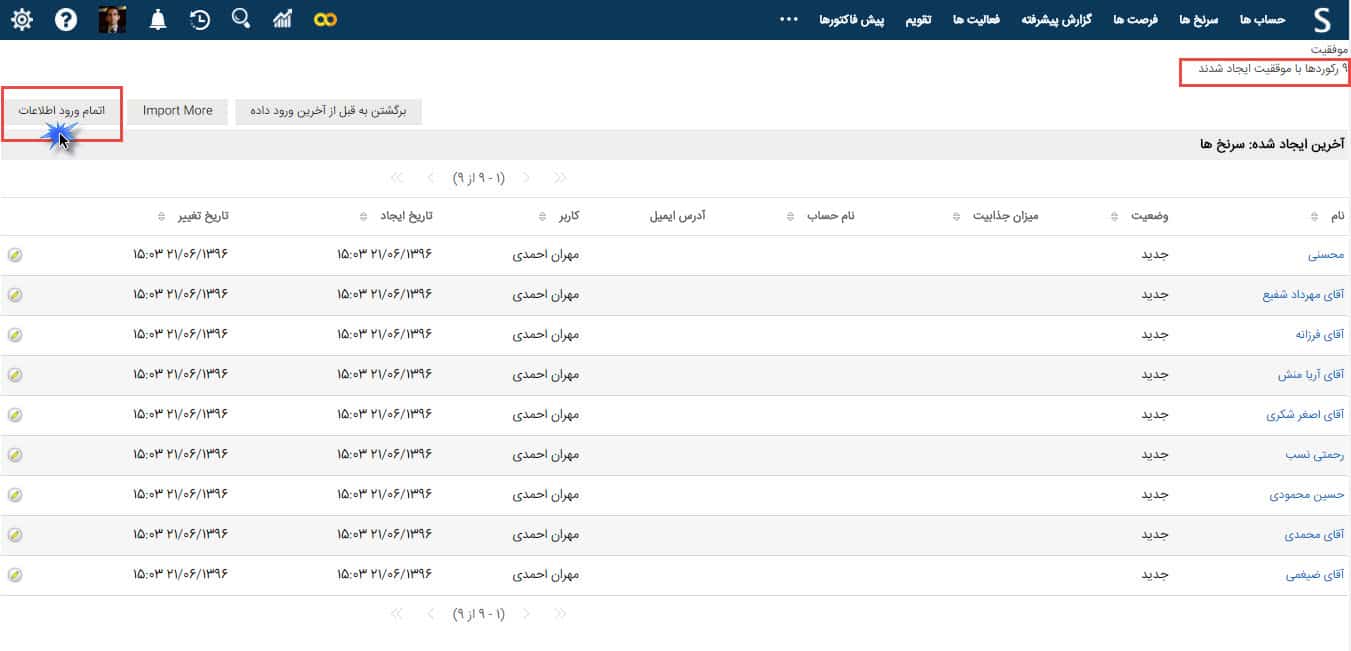Sort the list by میزان جذابیت column
This screenshot has width=1351, height=651.
(1005, 216)
